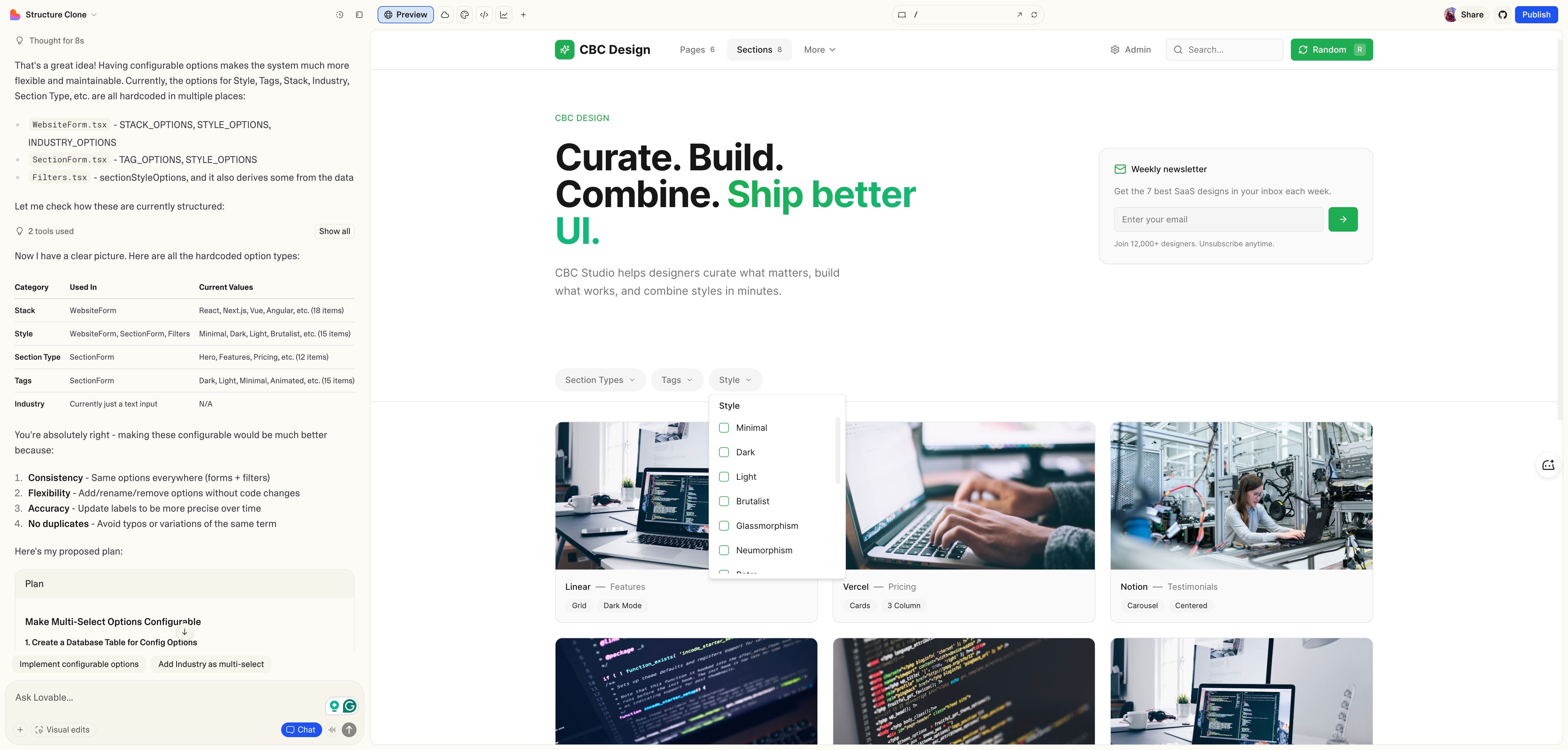The width and height of the screenshot is (1568, 750).
Task: Expand the Section Types filter dropdown
Action: 600,380
